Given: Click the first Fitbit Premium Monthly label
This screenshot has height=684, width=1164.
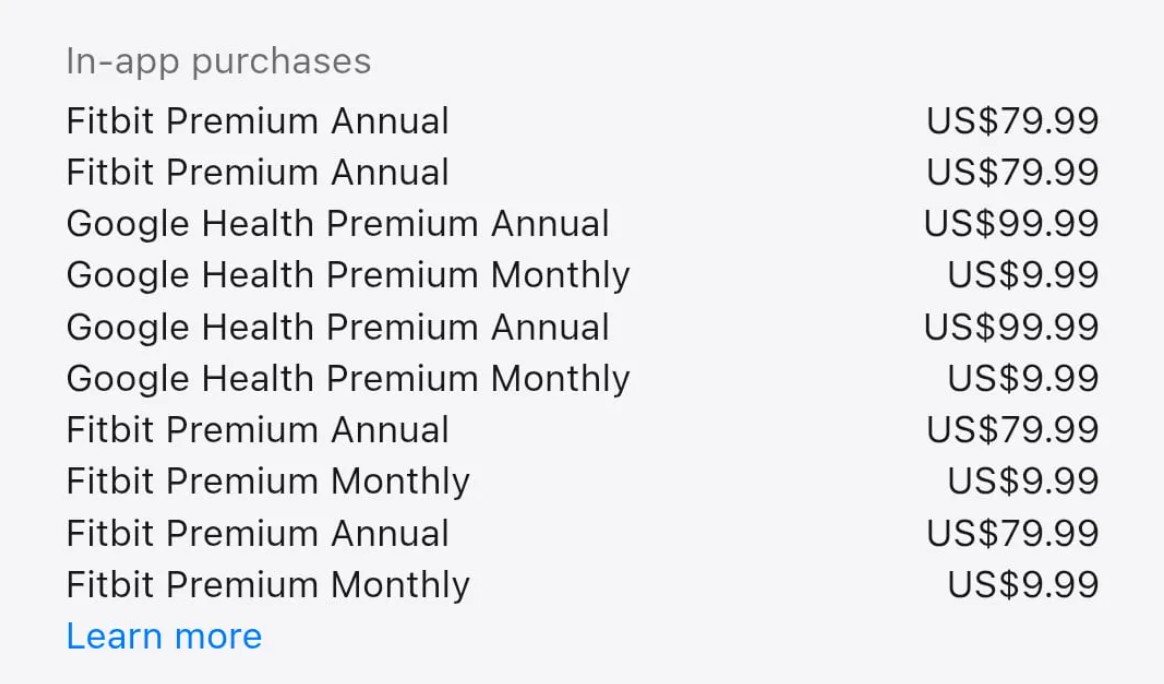Looking at the screenshot, I should [x=267, y=481].
